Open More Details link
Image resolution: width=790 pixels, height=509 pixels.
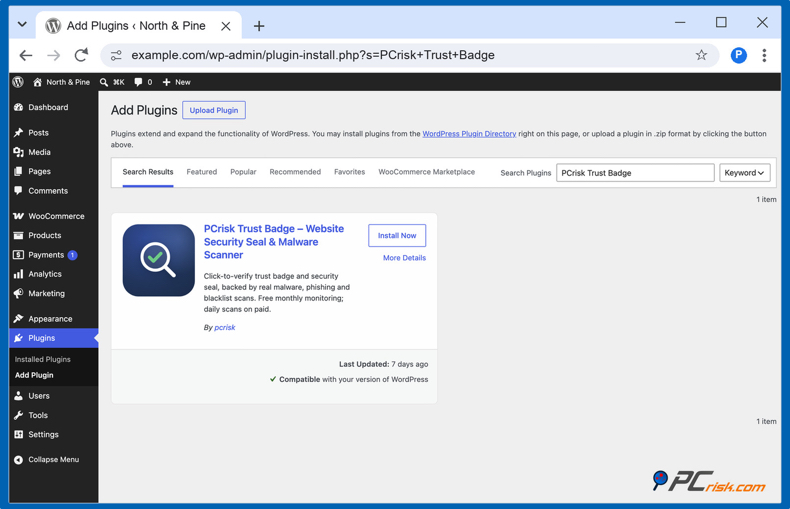pyautogui.click(x=404, y=258)
